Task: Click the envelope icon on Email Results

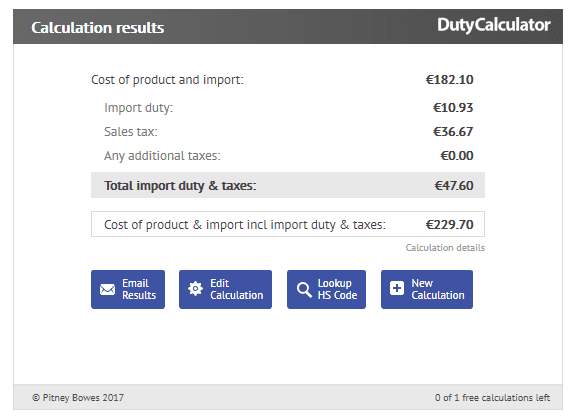Action: (x=107, y=289)
